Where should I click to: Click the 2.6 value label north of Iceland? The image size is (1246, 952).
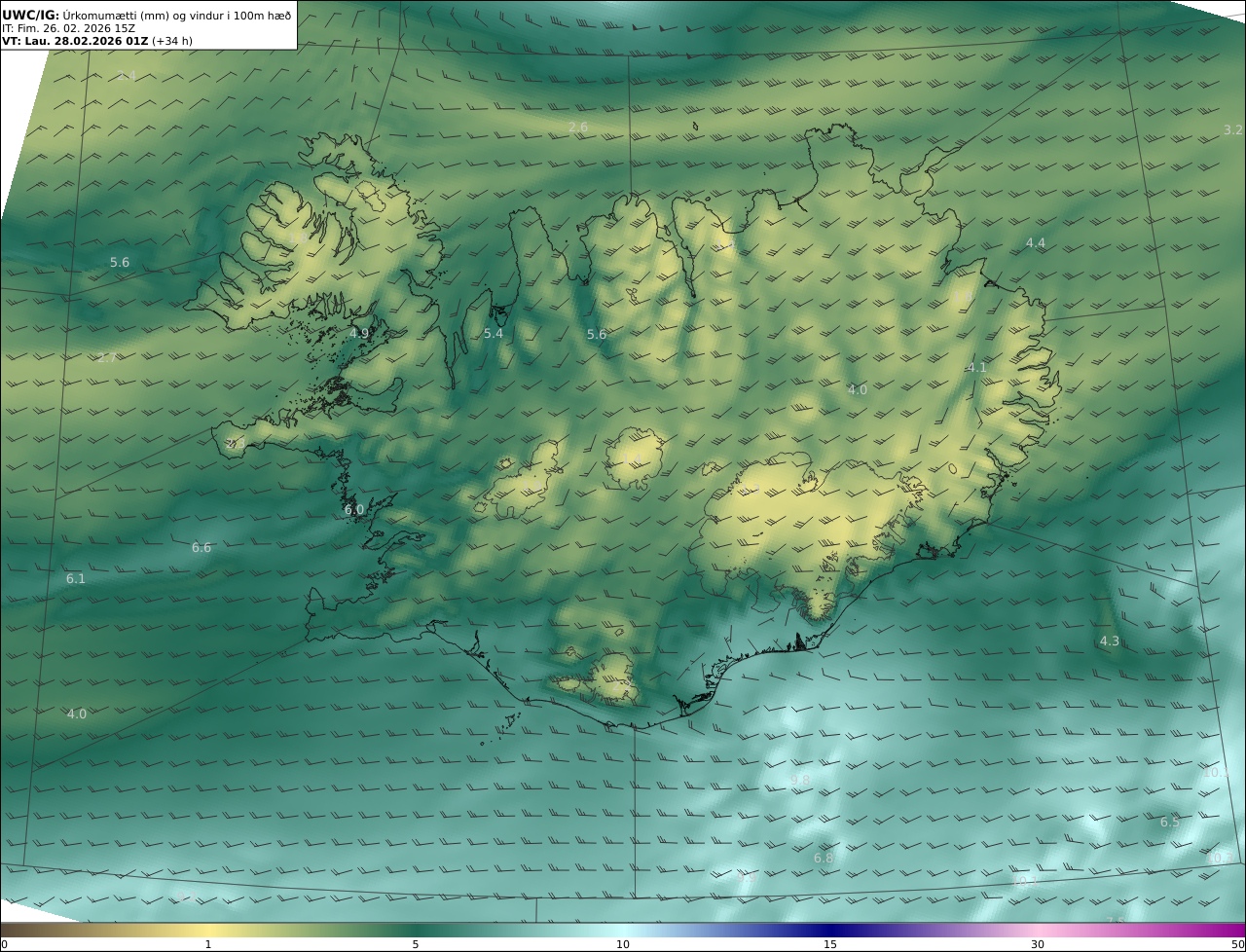(x=578, y=128)
